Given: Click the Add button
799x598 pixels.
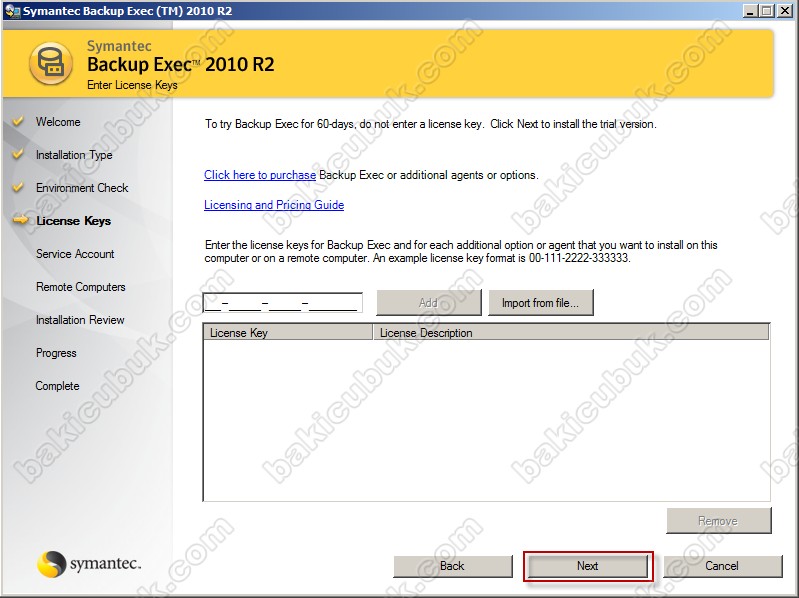Looking at the screenshot, I should pos(429,303).
